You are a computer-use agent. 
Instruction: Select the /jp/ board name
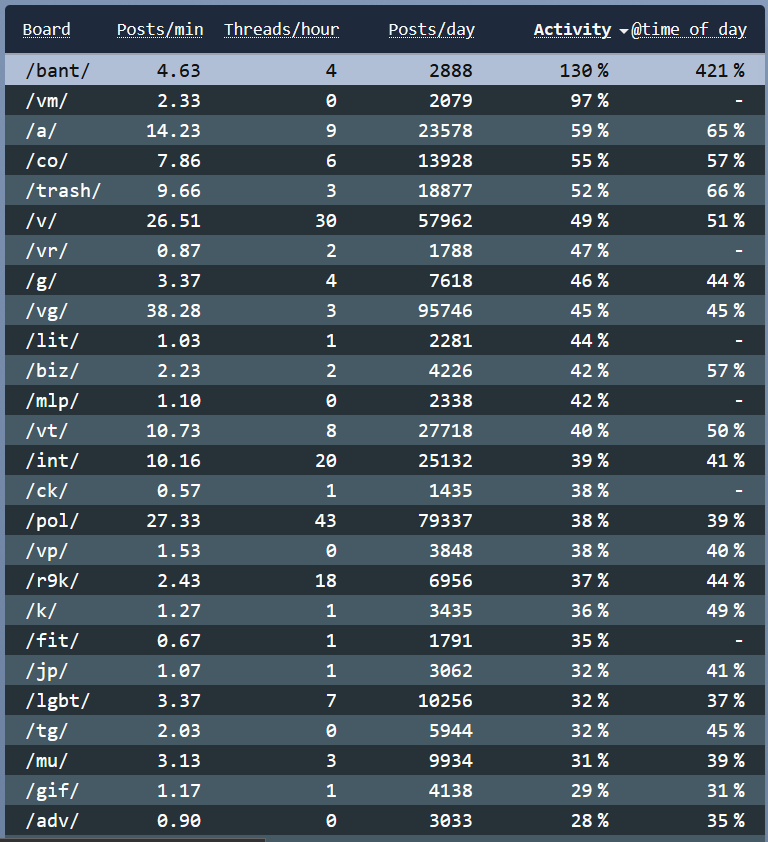click(x=47, y=671)
